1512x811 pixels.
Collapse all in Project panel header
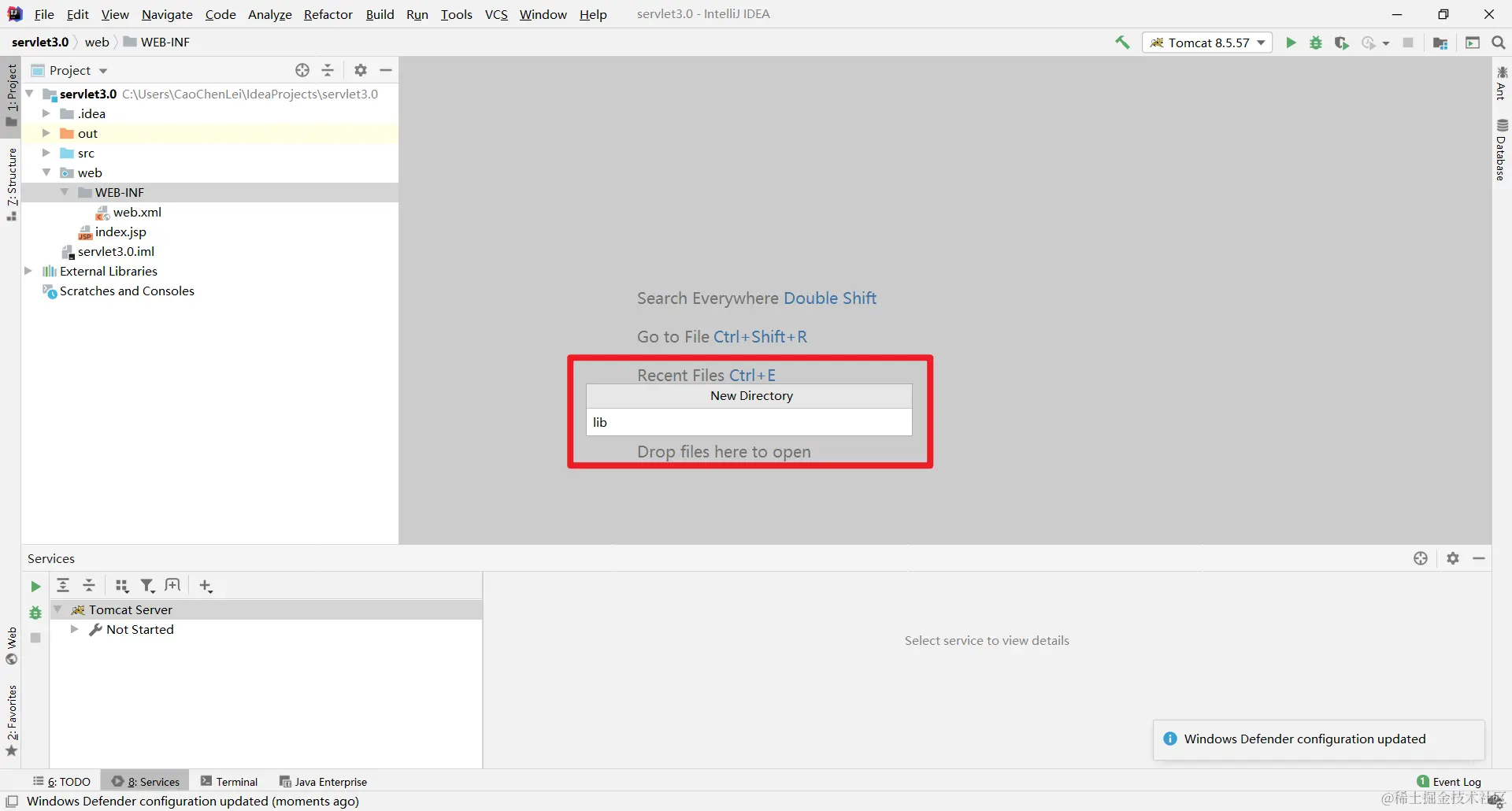pyautogui.click(x=328, y=70)
